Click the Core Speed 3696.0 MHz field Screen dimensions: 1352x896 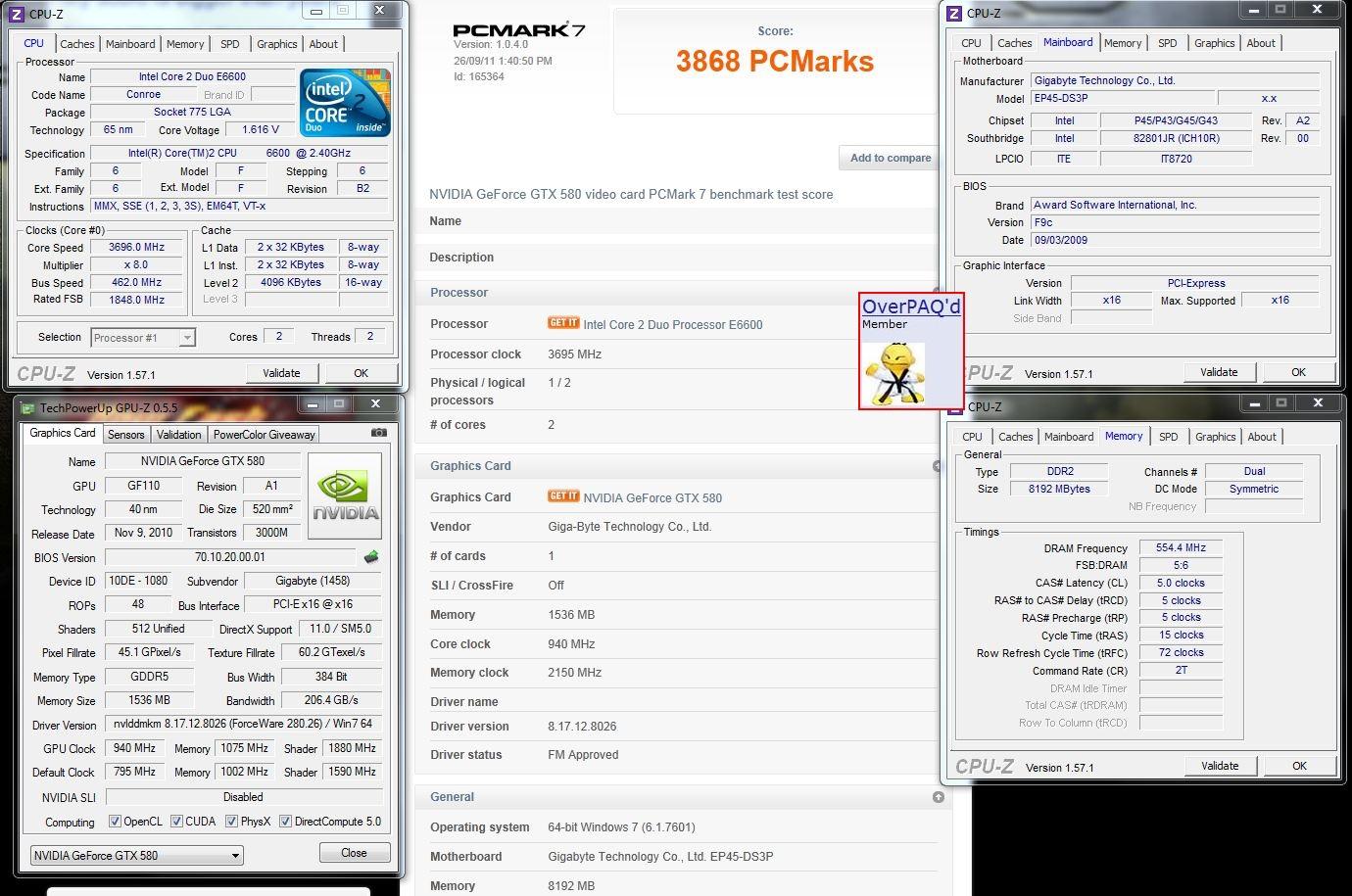136,248
